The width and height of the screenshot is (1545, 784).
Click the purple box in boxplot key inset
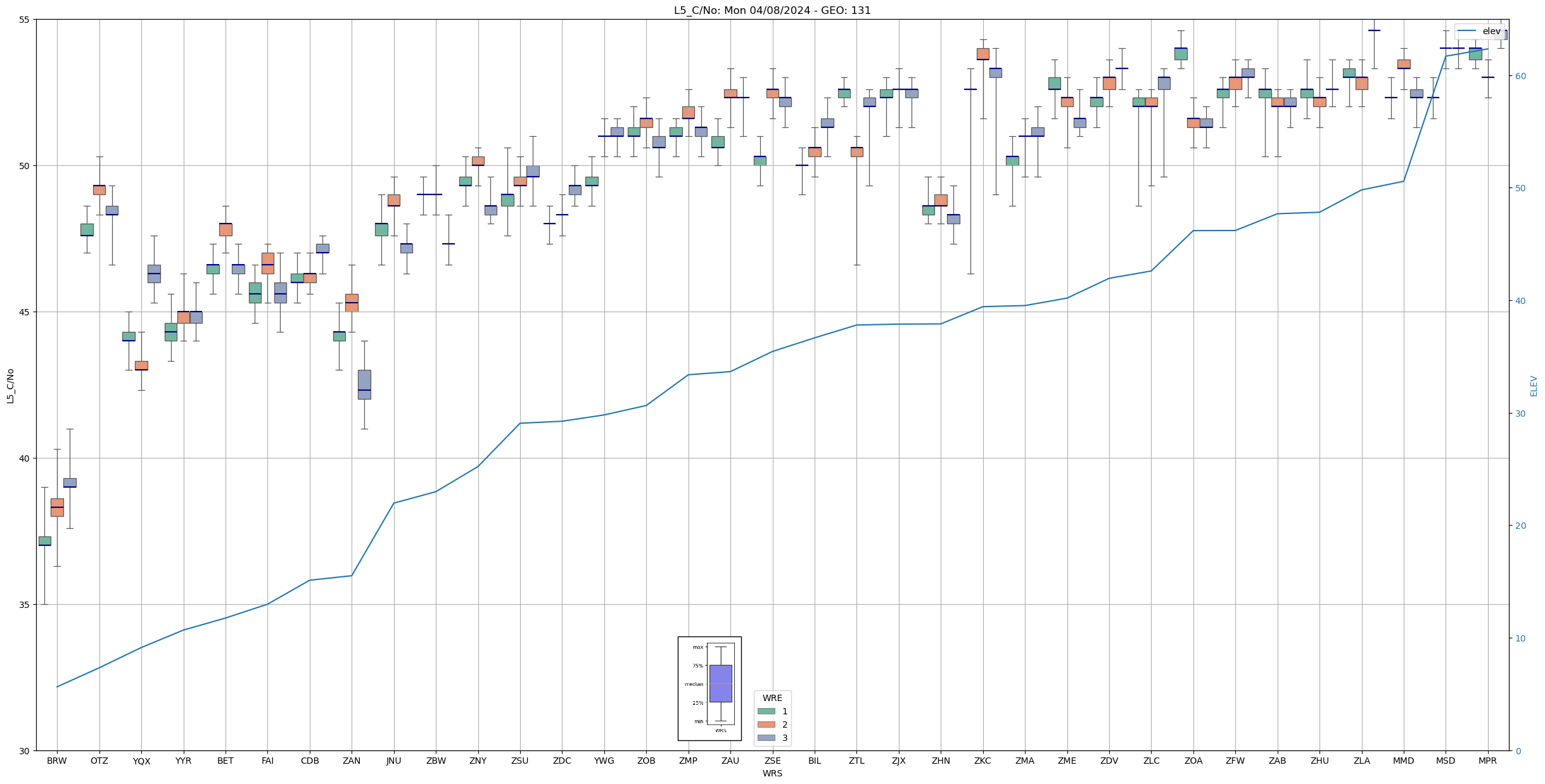(720, 683)
